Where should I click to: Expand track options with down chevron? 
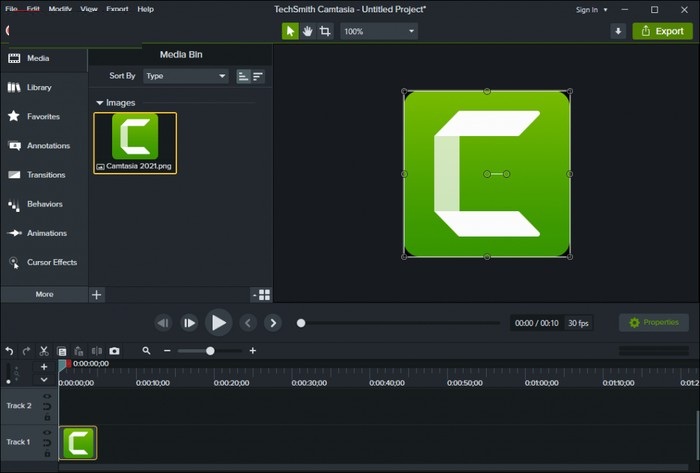point(44,380)
